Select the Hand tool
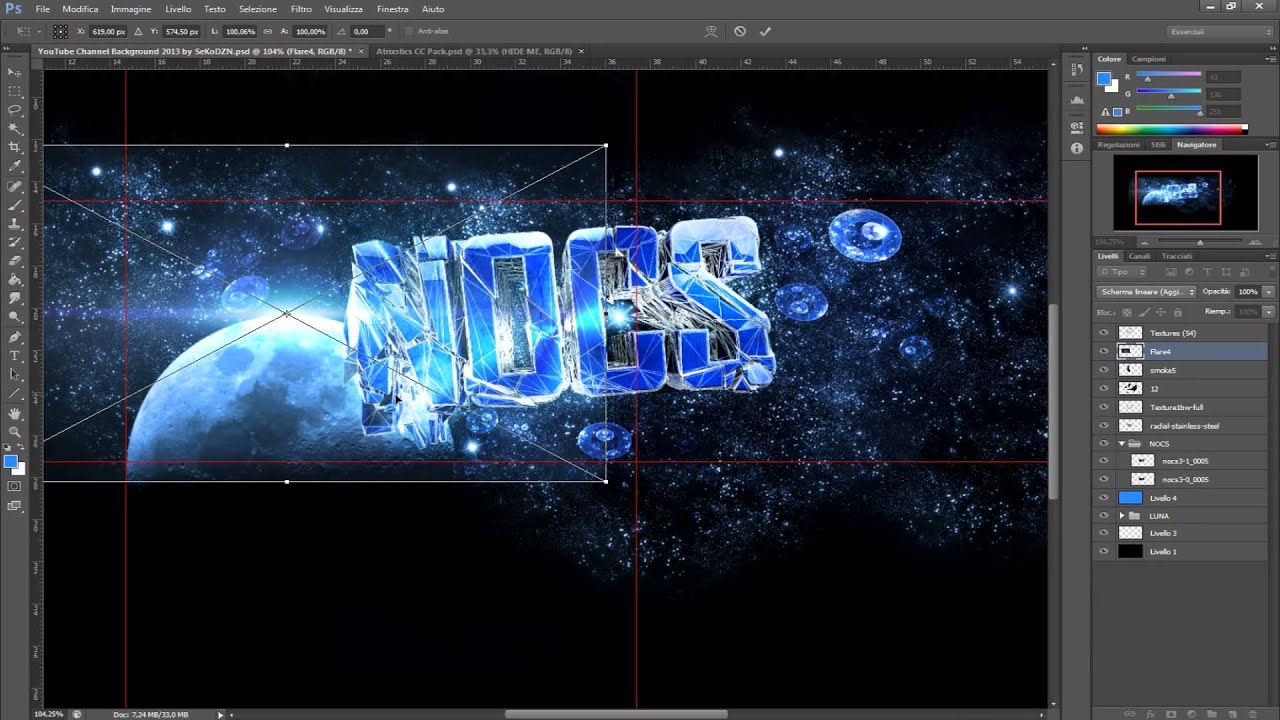The height and width of the screenshot is (720, 1280). 15,412
